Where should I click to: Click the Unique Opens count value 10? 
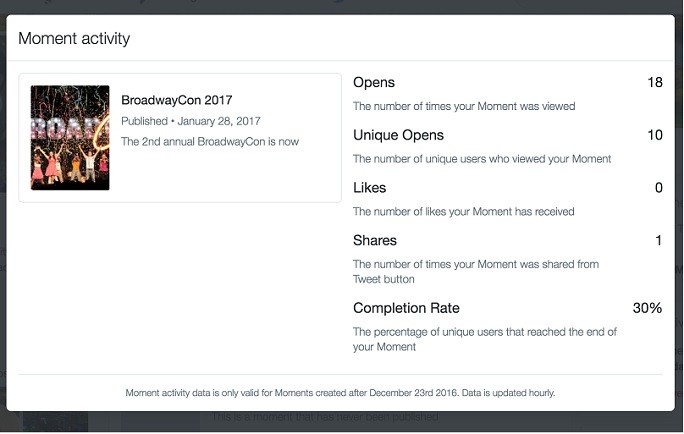coord(655,135)
